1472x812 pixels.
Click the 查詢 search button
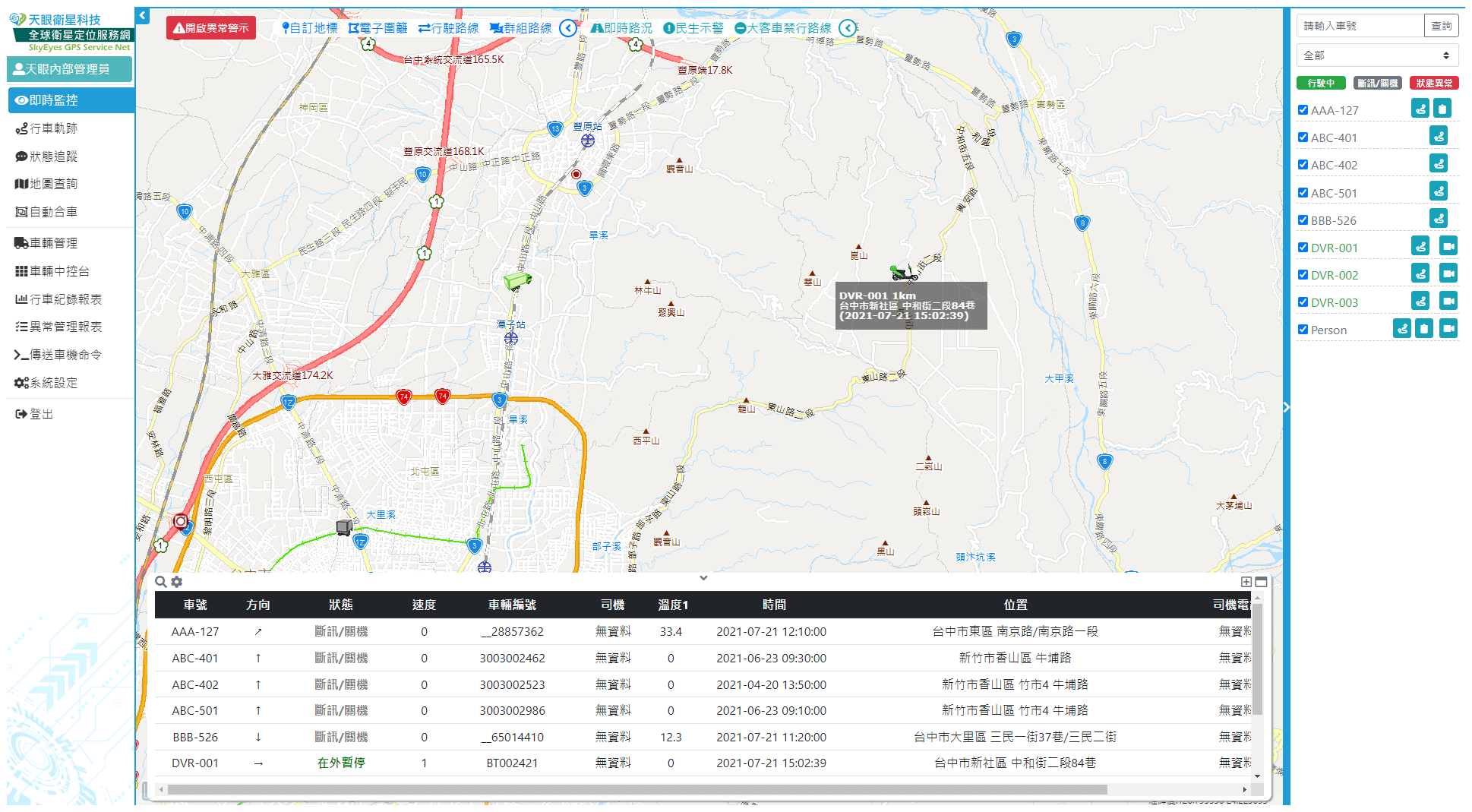1441,26
